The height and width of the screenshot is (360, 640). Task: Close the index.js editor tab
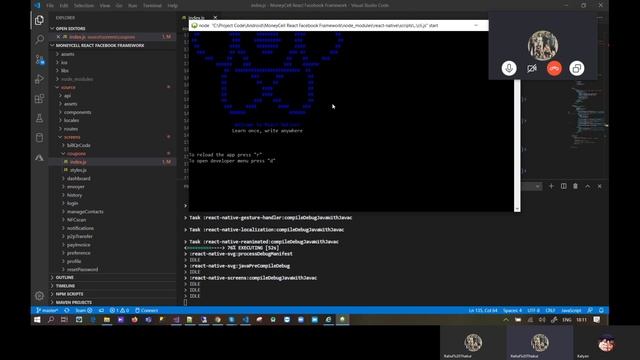point(215,18)
